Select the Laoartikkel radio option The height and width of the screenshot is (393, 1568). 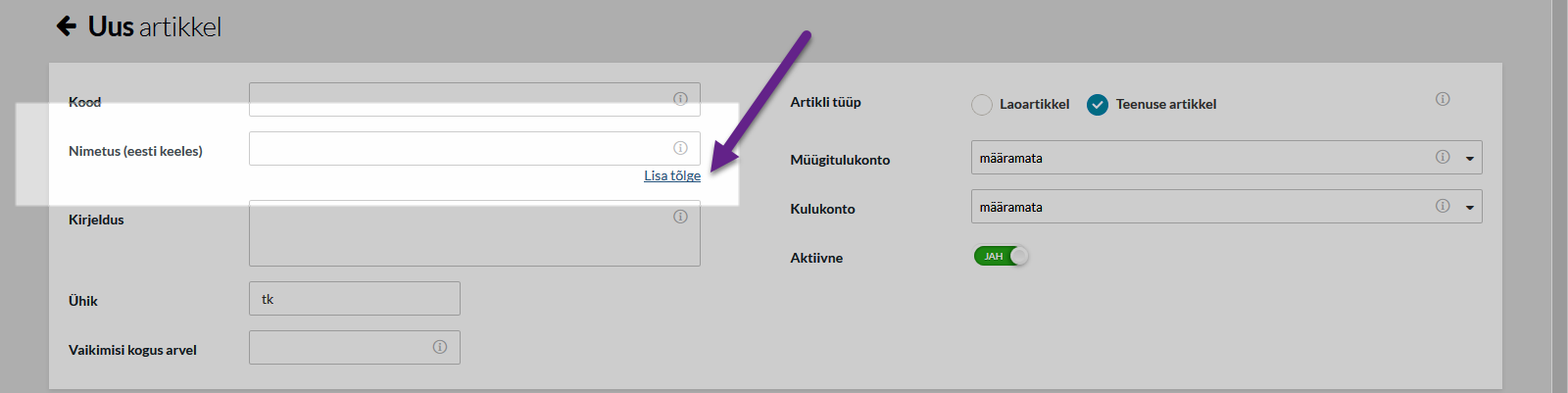[982, 105]
